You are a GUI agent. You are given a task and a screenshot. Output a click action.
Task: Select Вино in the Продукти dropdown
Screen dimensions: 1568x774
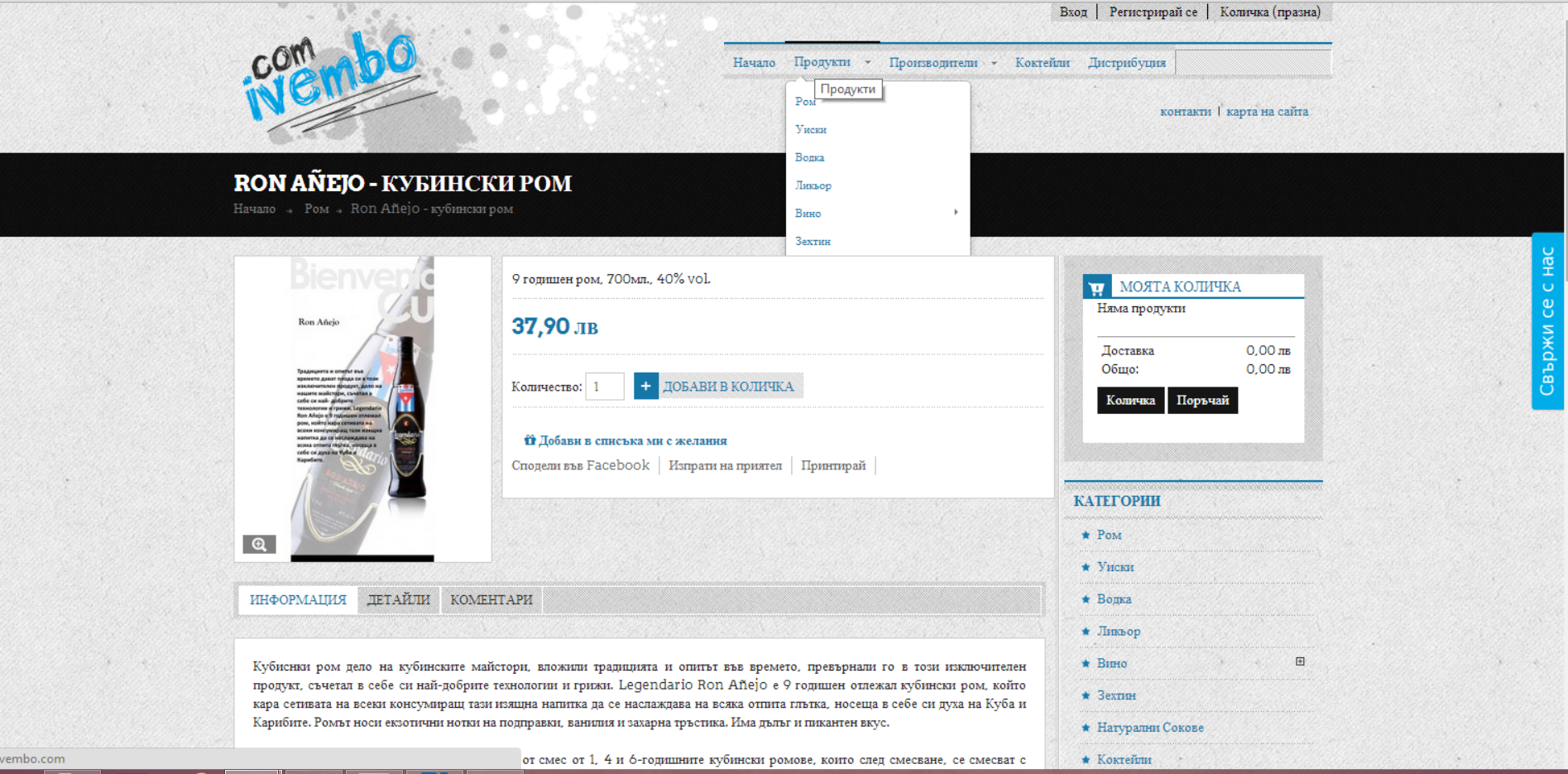[x=808, y=214]
